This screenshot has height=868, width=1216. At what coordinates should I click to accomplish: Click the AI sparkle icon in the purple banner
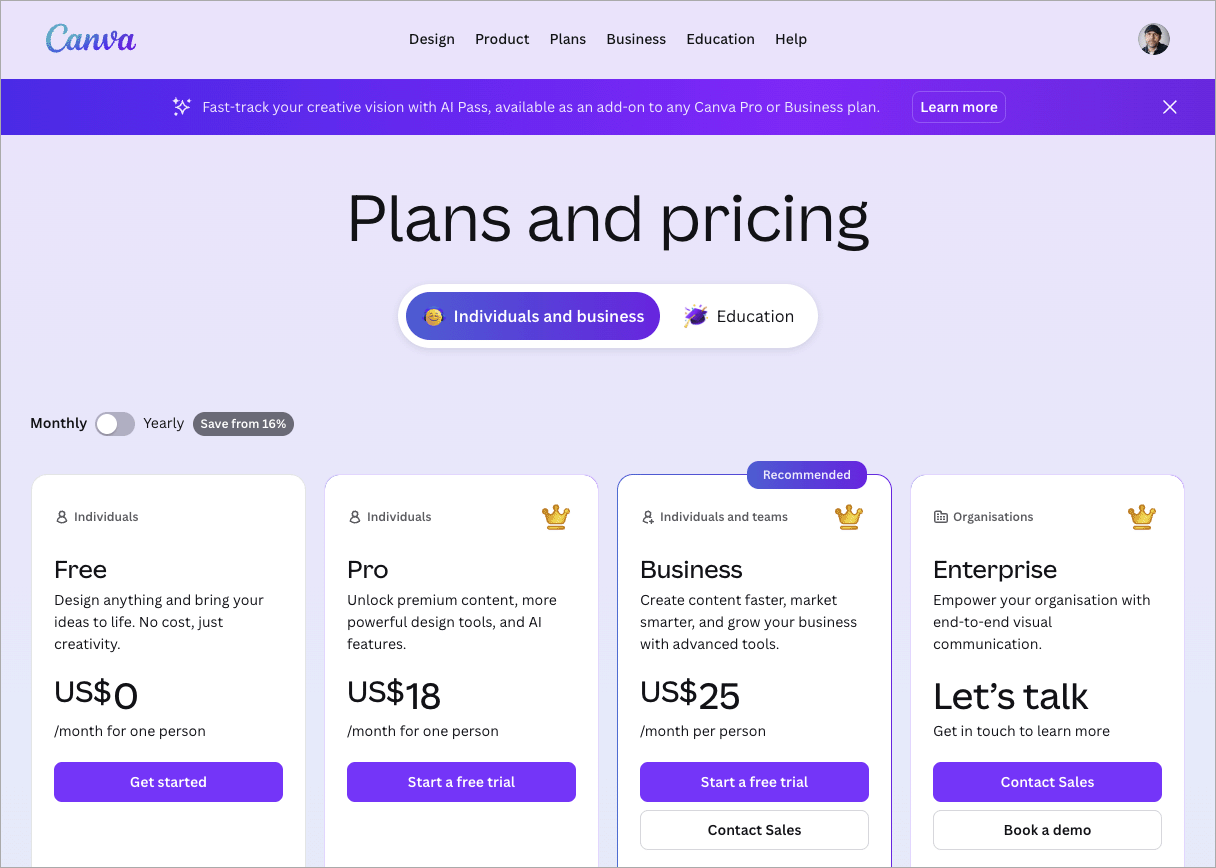[x=181, y=106]
